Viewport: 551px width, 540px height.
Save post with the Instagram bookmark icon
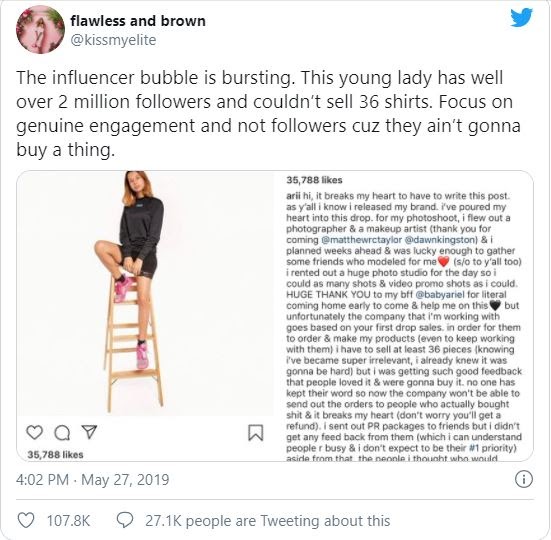(255, 432)
